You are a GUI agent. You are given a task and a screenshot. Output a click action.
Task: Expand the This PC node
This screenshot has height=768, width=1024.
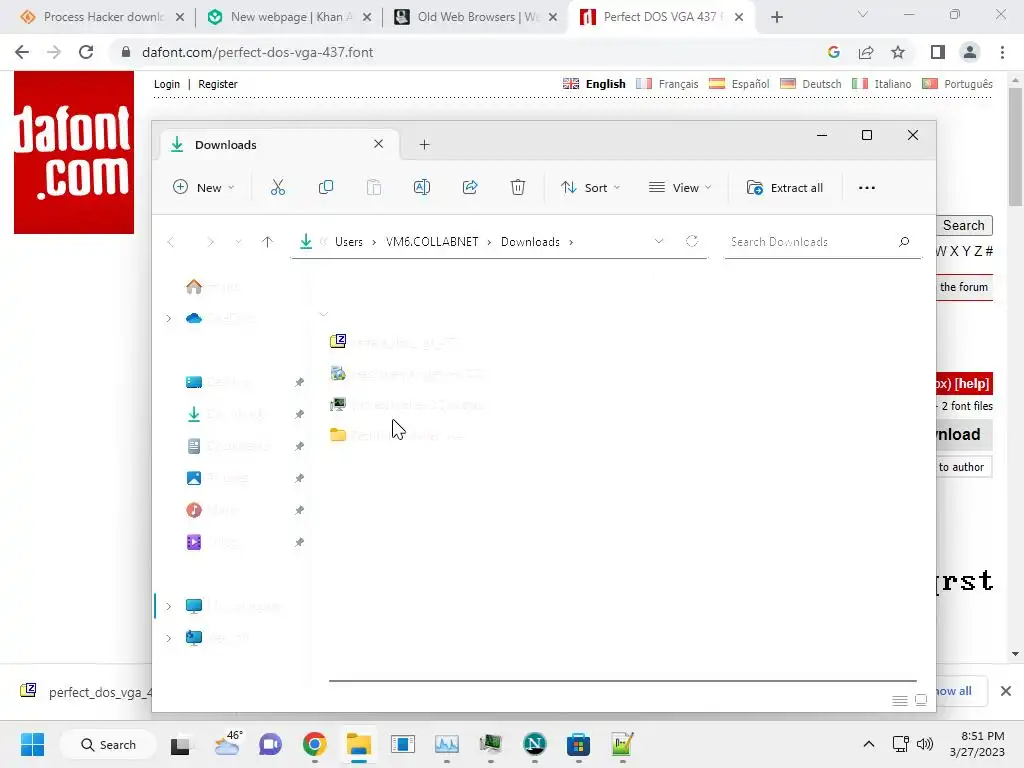pyautogui.click(x=168, y=606)
